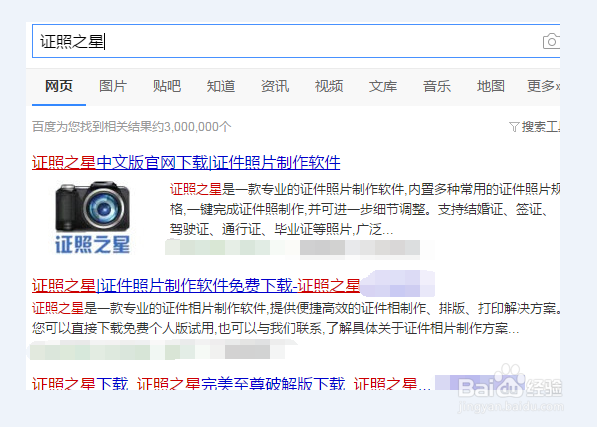Open the 地图 tab
597x427 pixels.
[x=491, y=86]
